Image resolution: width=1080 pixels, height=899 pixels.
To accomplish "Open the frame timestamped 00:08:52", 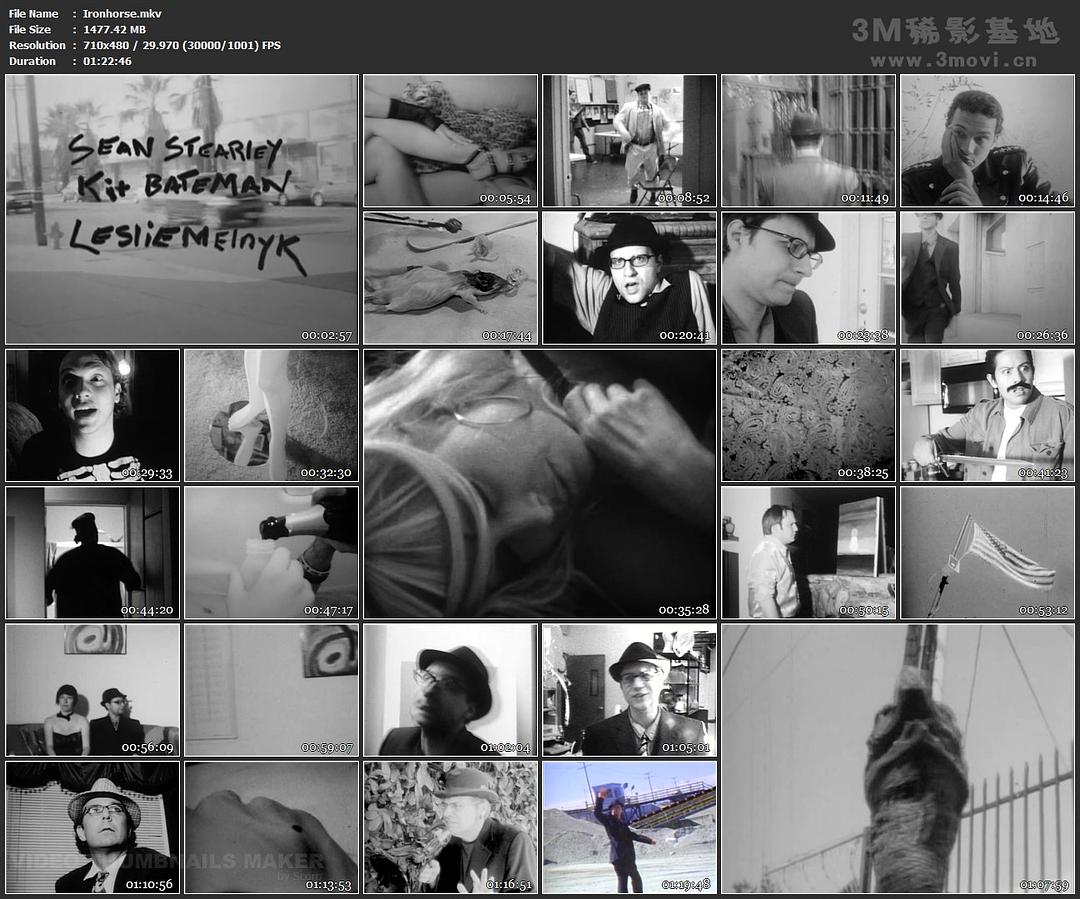I will coord(629,140).
